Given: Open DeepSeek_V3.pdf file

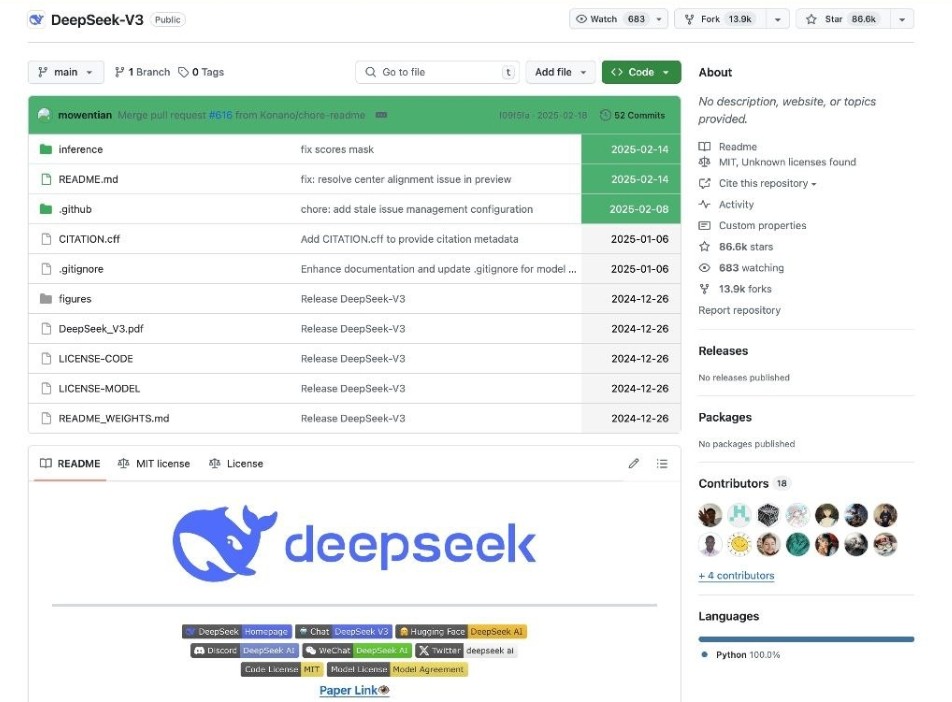Looking at the screenshot, I should (x=101, y=329).
